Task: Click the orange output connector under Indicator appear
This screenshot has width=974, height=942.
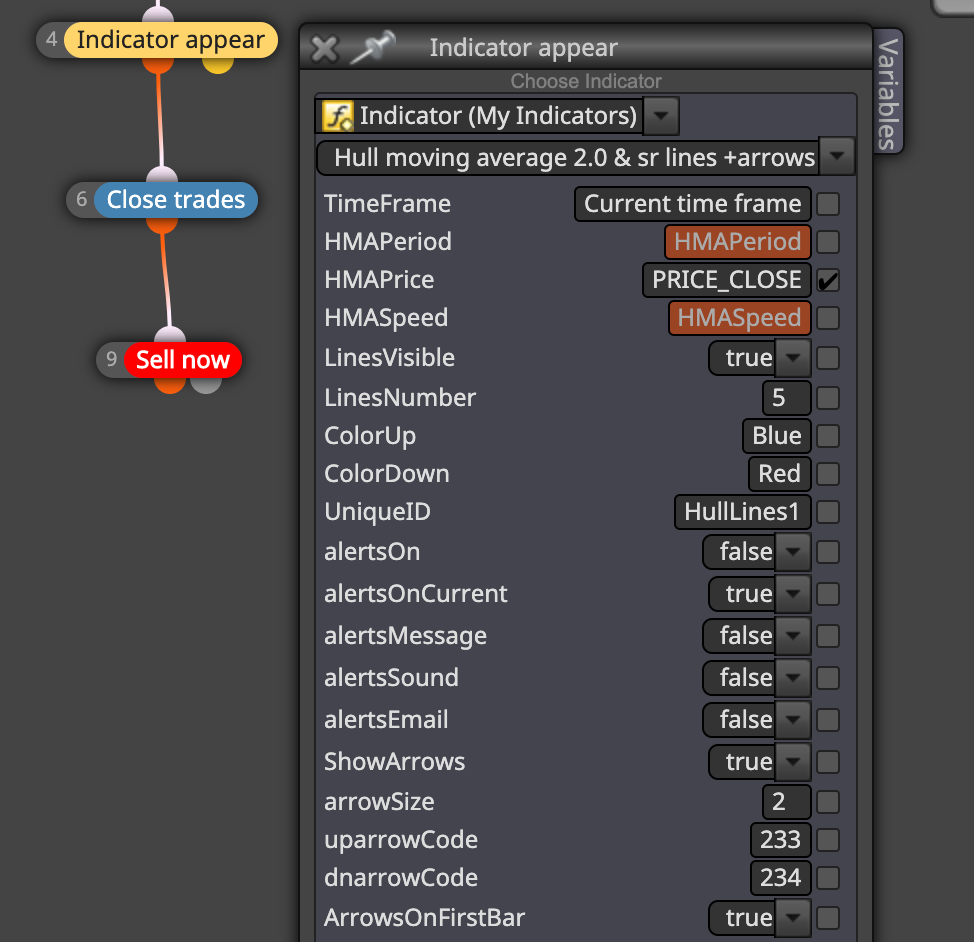Action: (x=158, y=66)
